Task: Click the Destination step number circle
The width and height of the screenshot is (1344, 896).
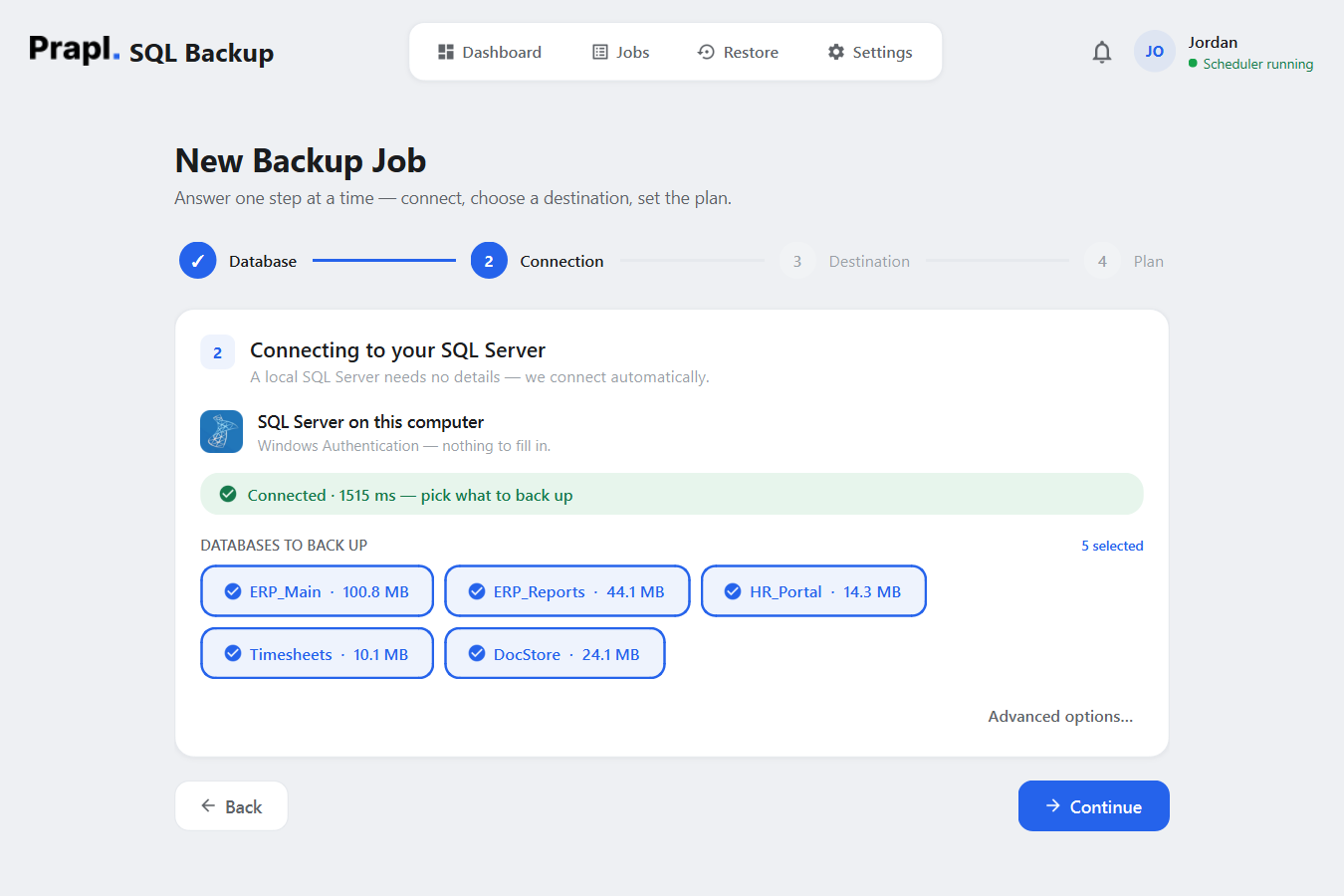Action: pos(797,261)
